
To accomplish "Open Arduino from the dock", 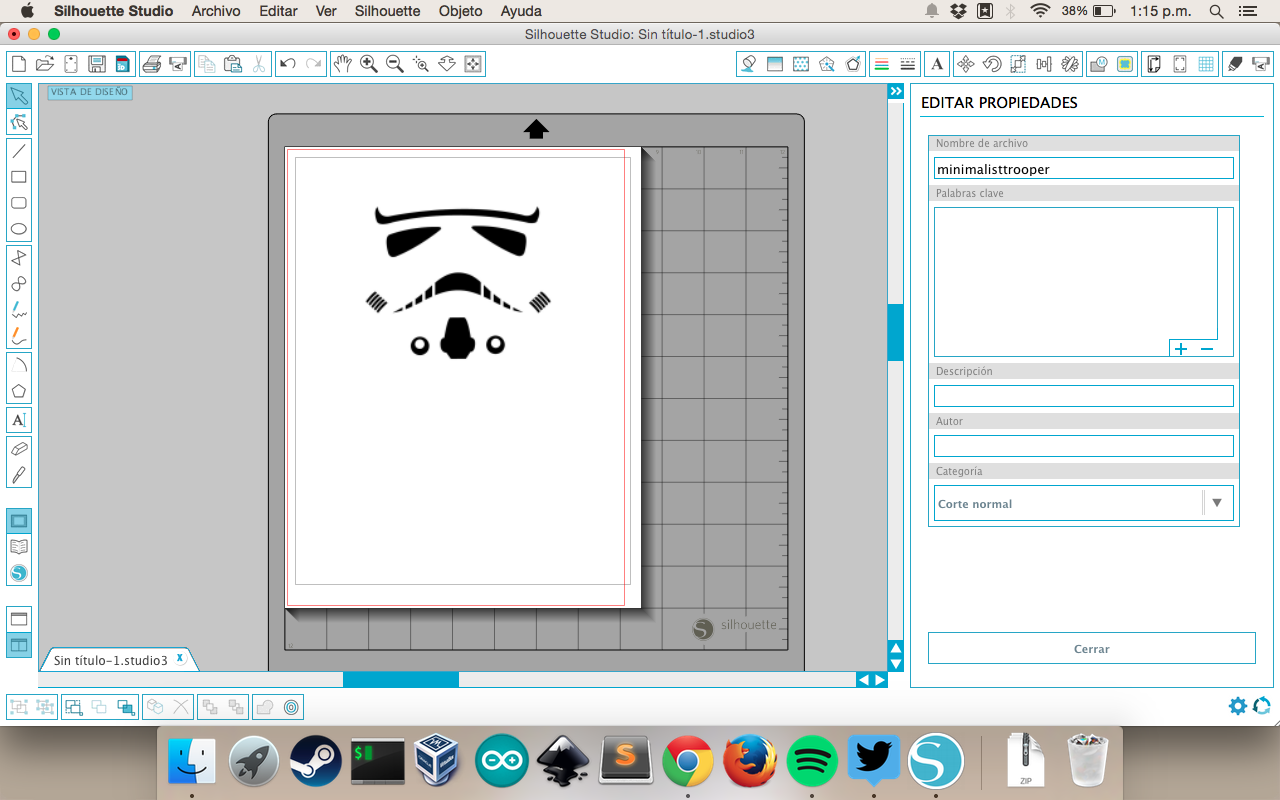I will 500,761.
